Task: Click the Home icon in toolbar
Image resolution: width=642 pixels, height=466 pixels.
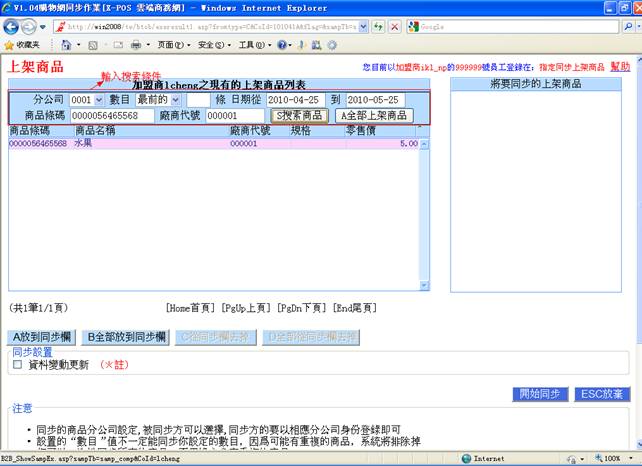Action: tap(67, 45)
